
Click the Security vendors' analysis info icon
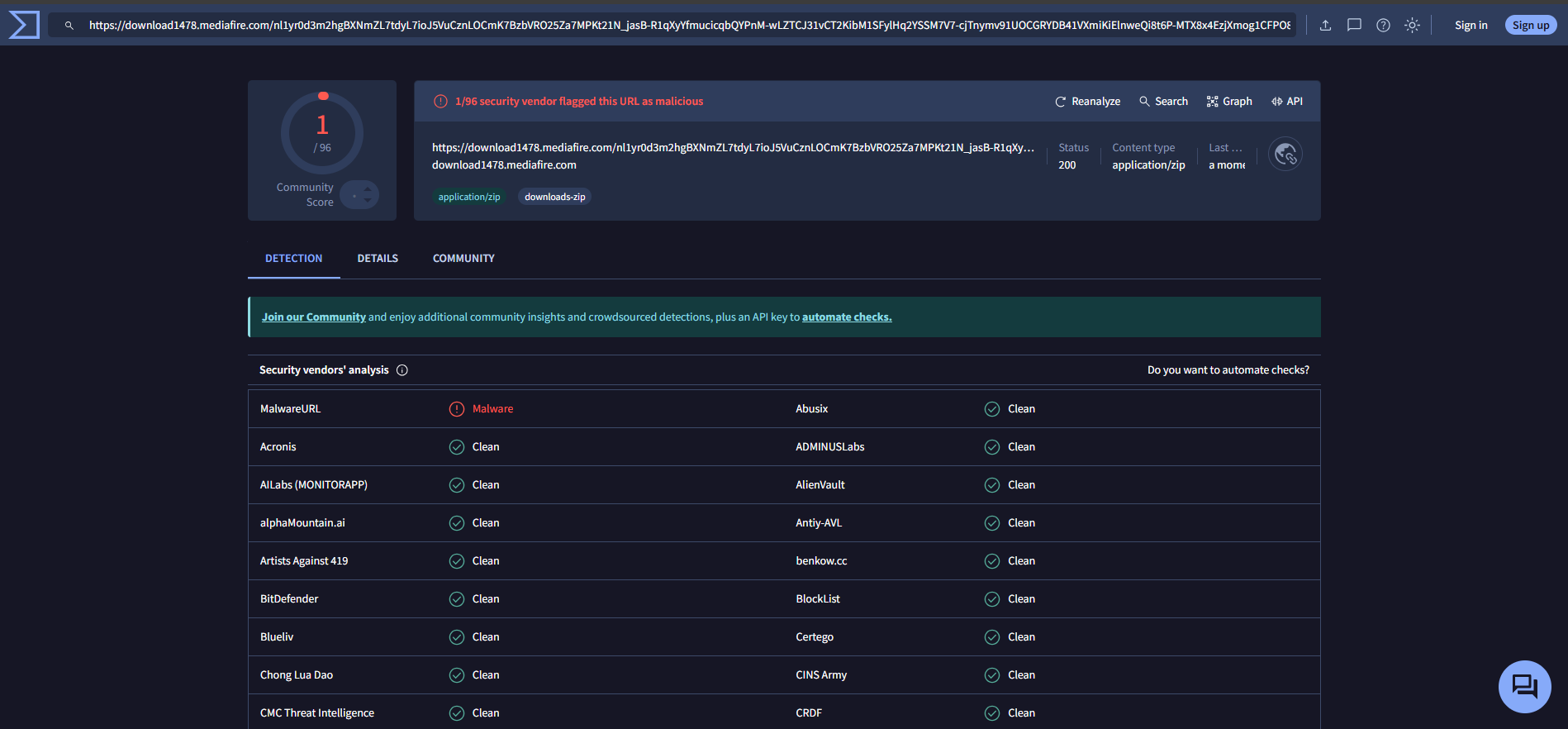point(402,370)
